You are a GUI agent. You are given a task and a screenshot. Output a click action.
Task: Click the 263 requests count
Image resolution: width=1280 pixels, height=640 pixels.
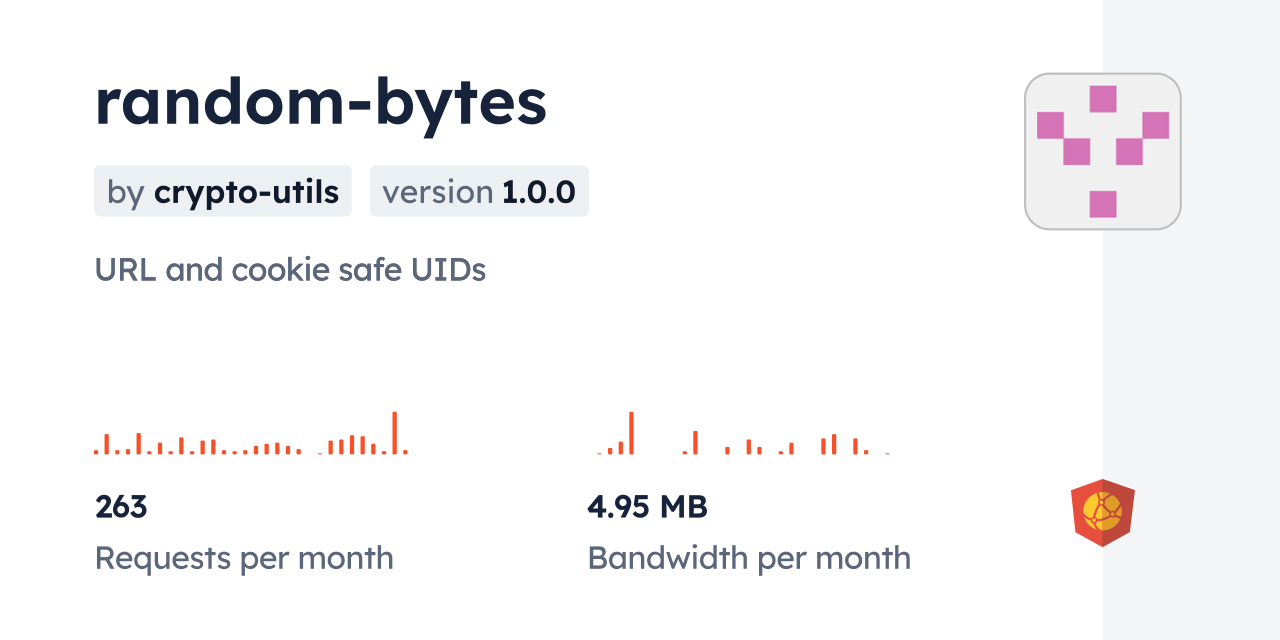(x=121, y=507)
